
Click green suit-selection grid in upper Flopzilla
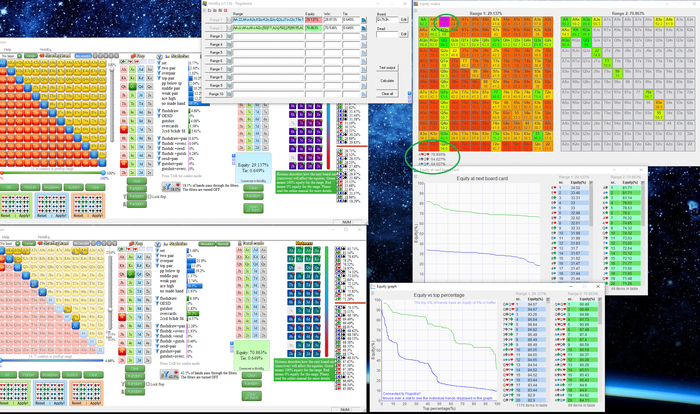16,206
